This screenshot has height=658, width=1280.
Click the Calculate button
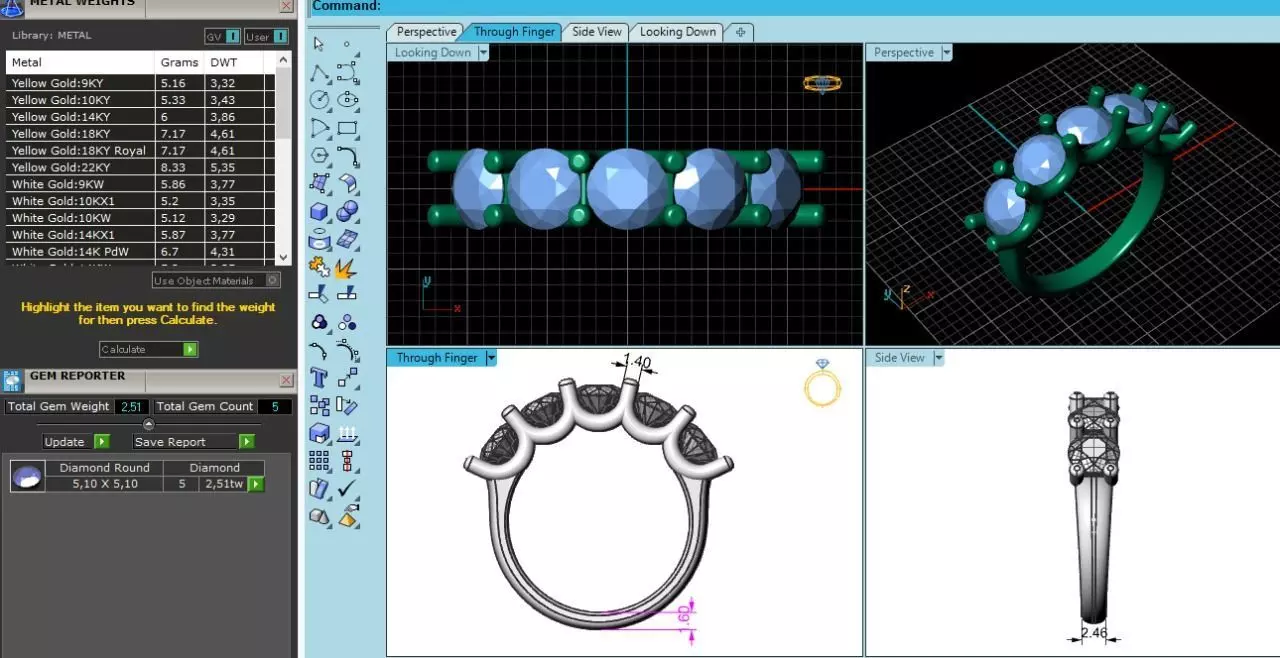click(x=149, y=349)
